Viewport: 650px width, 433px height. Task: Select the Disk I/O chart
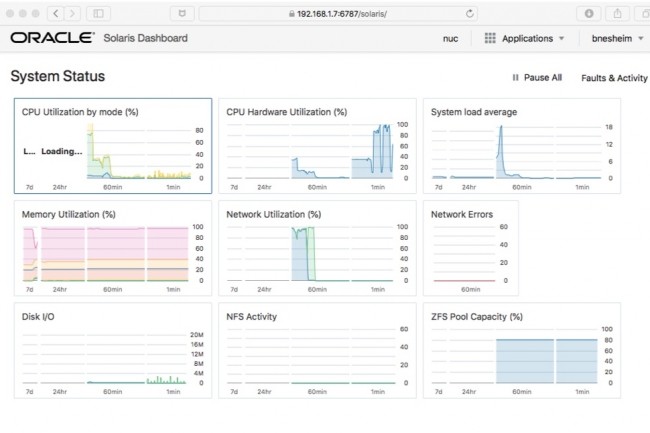[113, 351]
